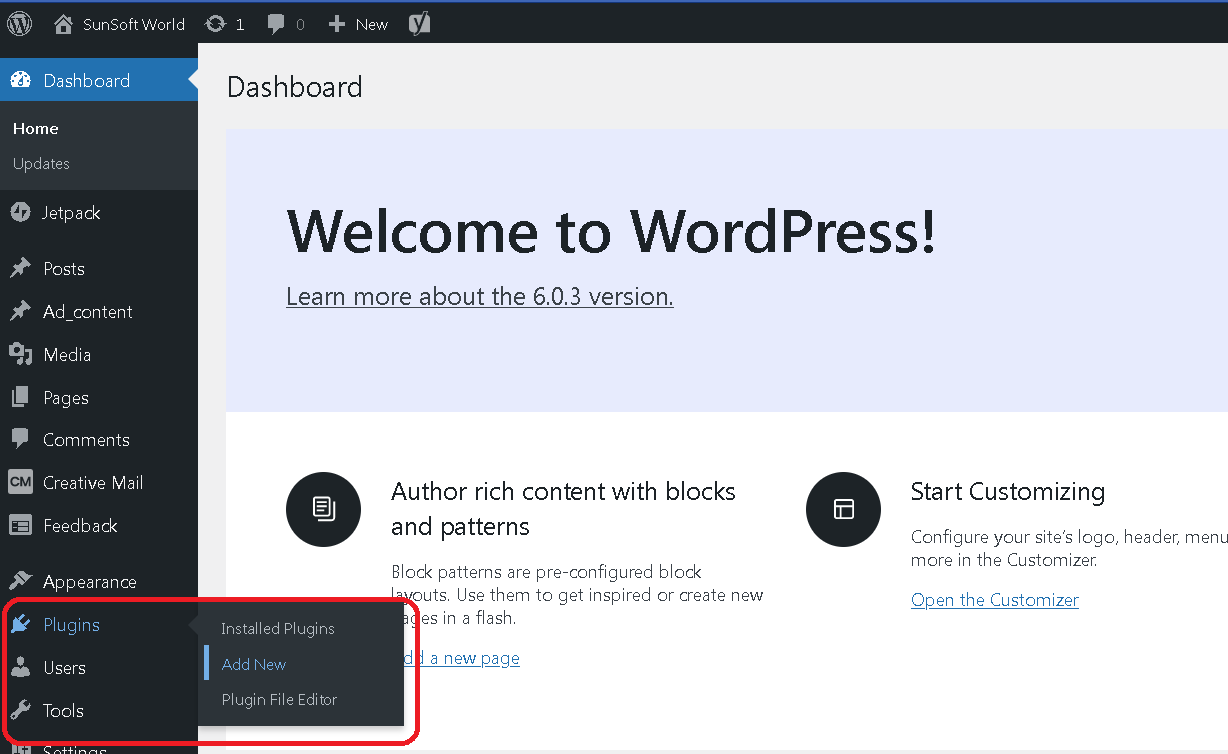
Task: Go to Pages in the sidebar
Action: click(x=99, y=397)
